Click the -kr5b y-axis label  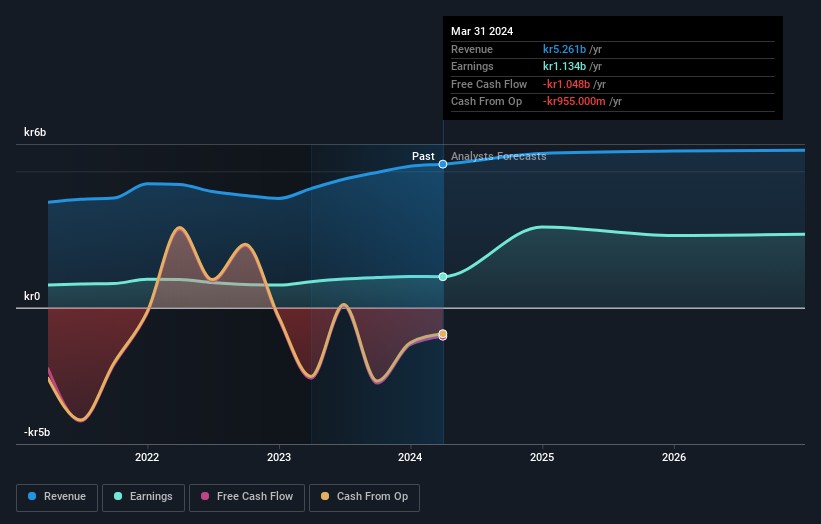(x=37, y=432)
